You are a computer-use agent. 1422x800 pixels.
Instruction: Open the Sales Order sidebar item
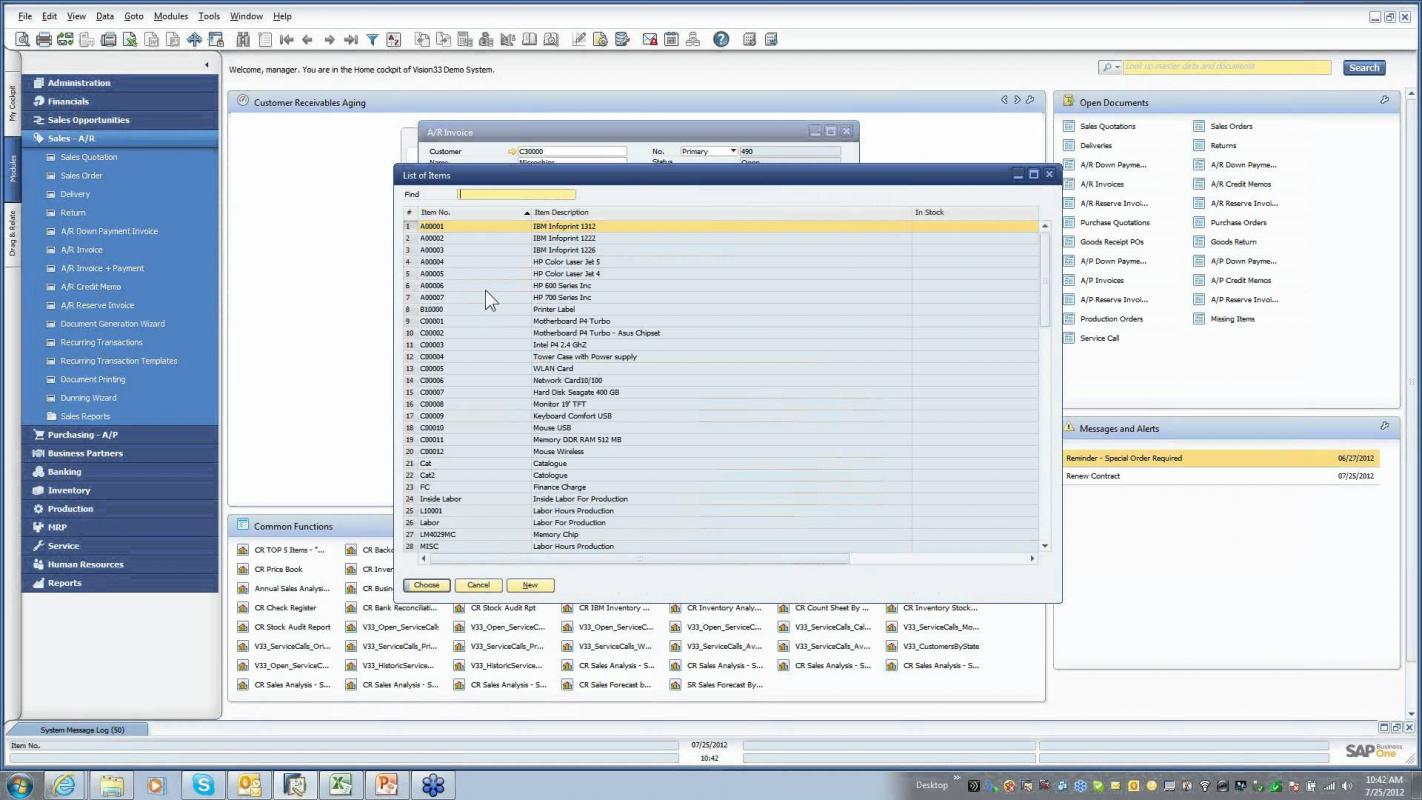(x=82, y=176)
